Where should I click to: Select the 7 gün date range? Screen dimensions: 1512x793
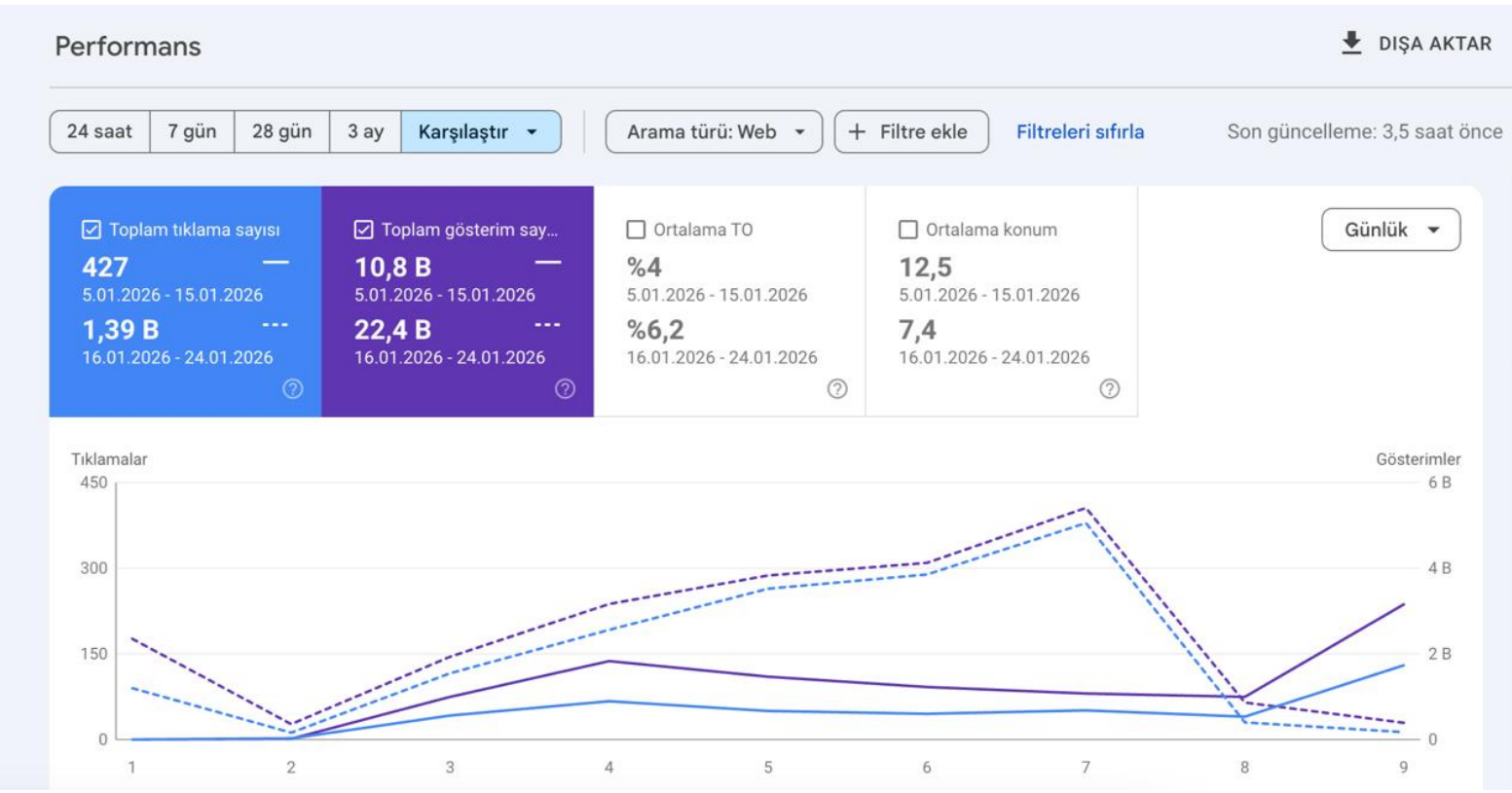click(x=192, y=131)
